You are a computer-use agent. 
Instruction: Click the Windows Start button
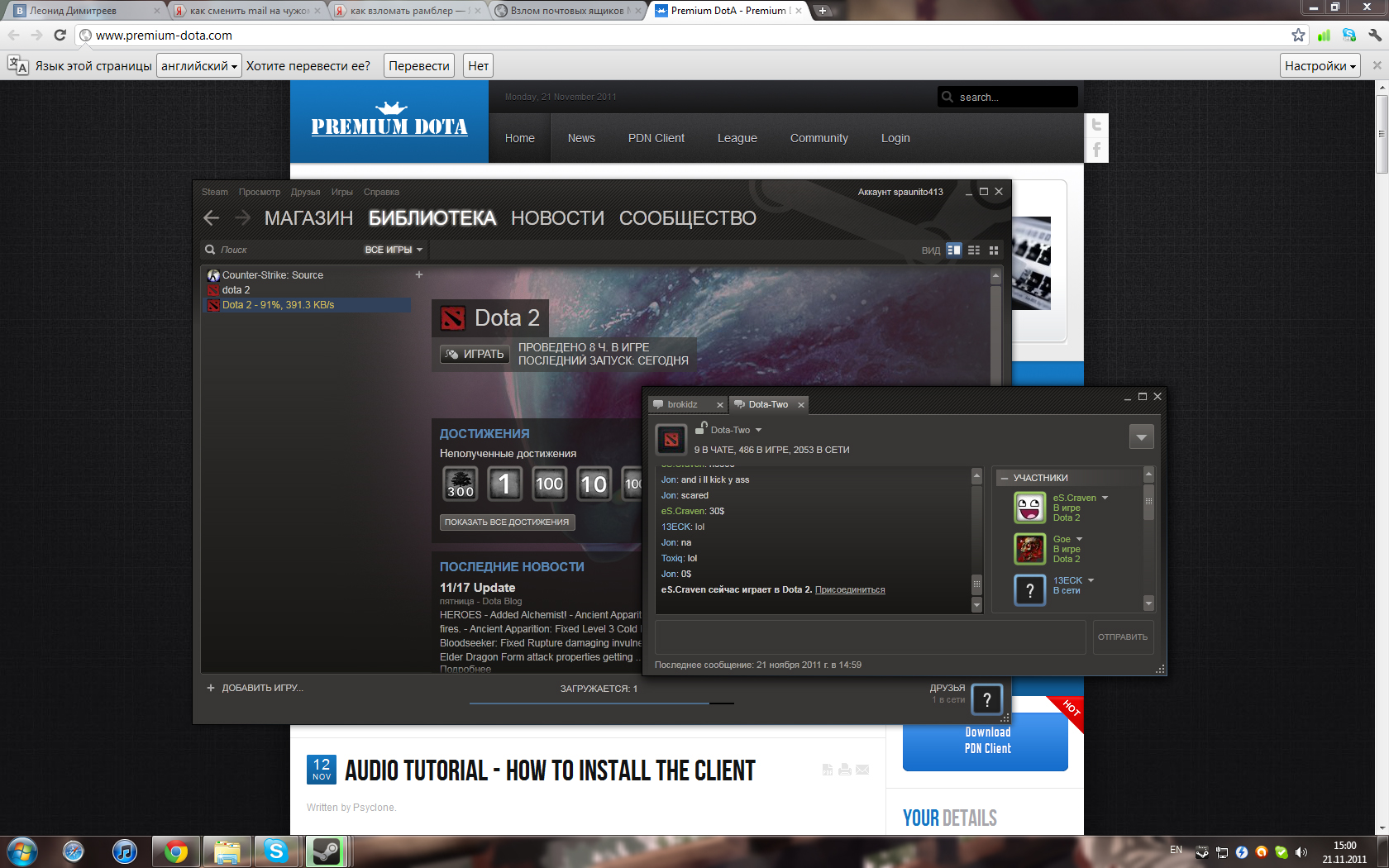[22, 851]
